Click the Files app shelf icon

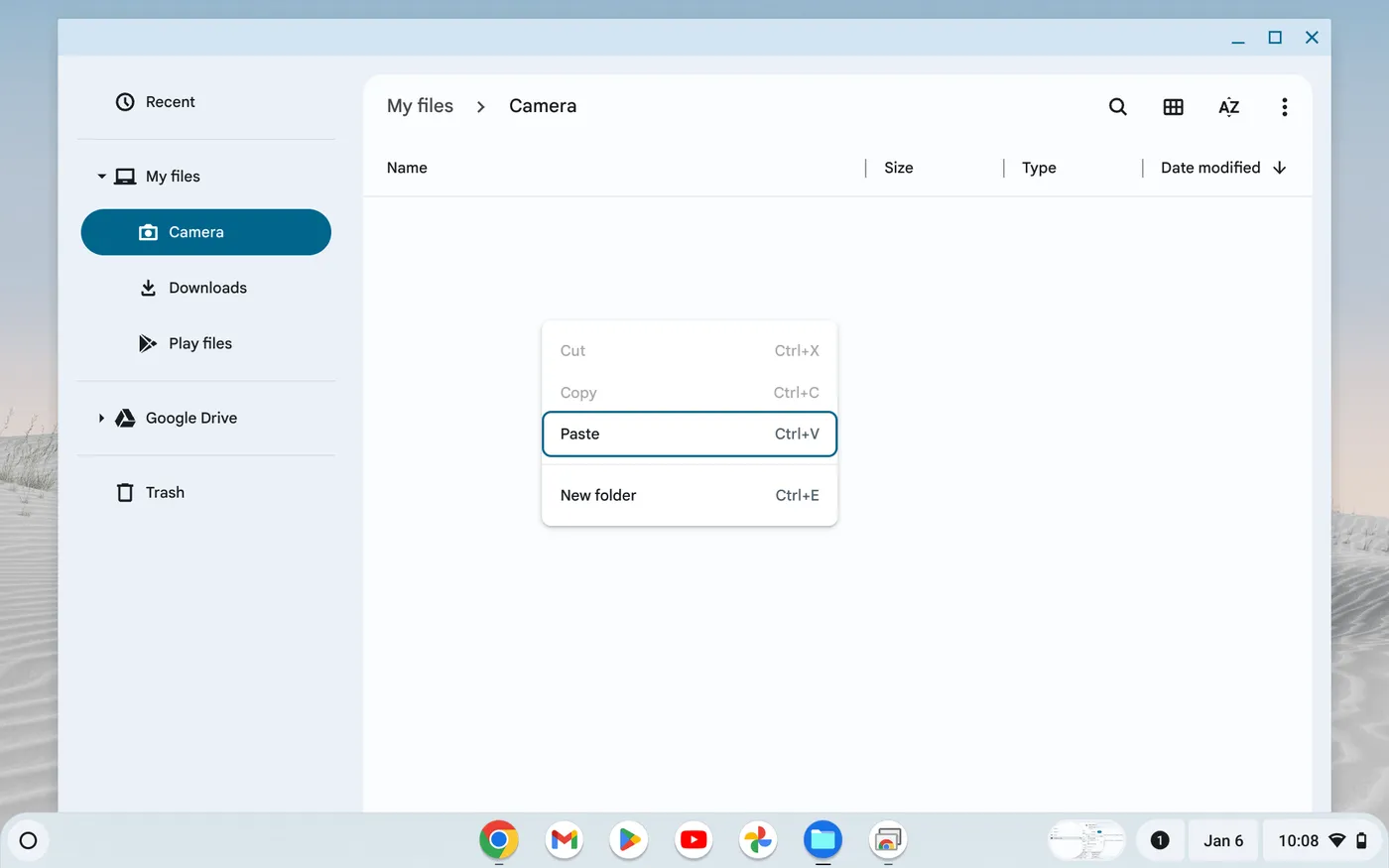click(x=823, y=840)
